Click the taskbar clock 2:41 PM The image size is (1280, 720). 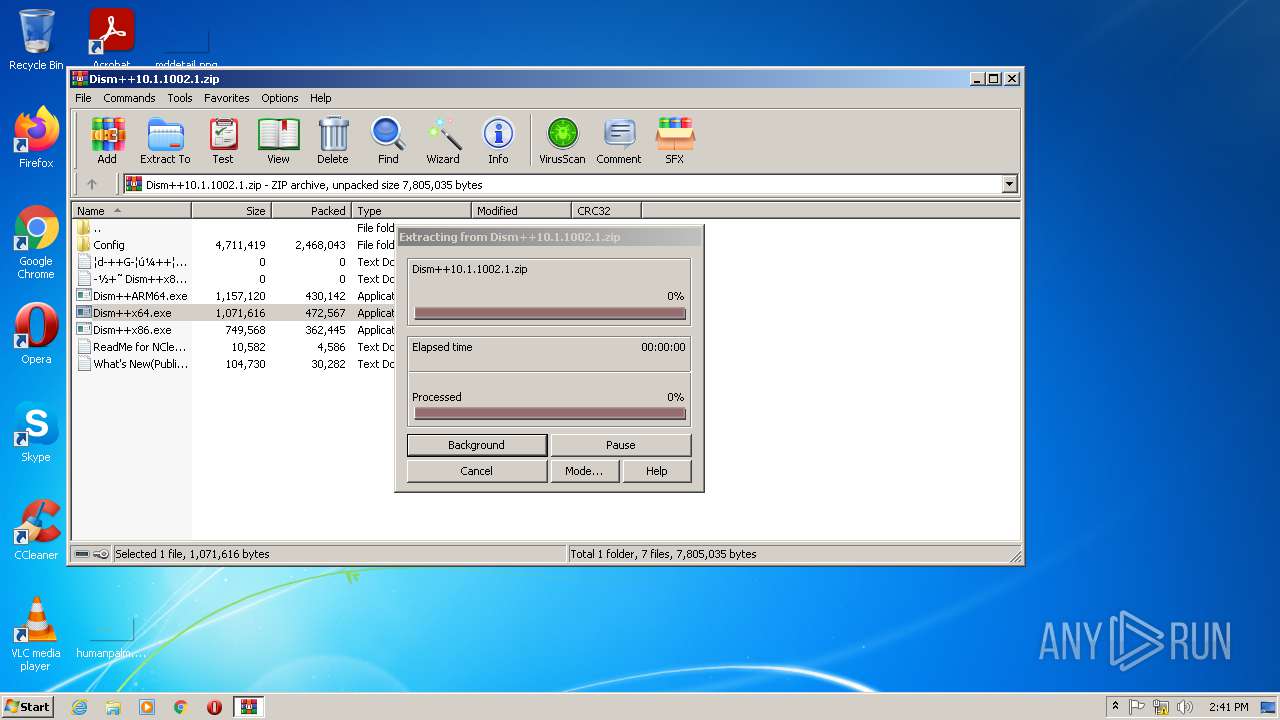(1228, 707)
